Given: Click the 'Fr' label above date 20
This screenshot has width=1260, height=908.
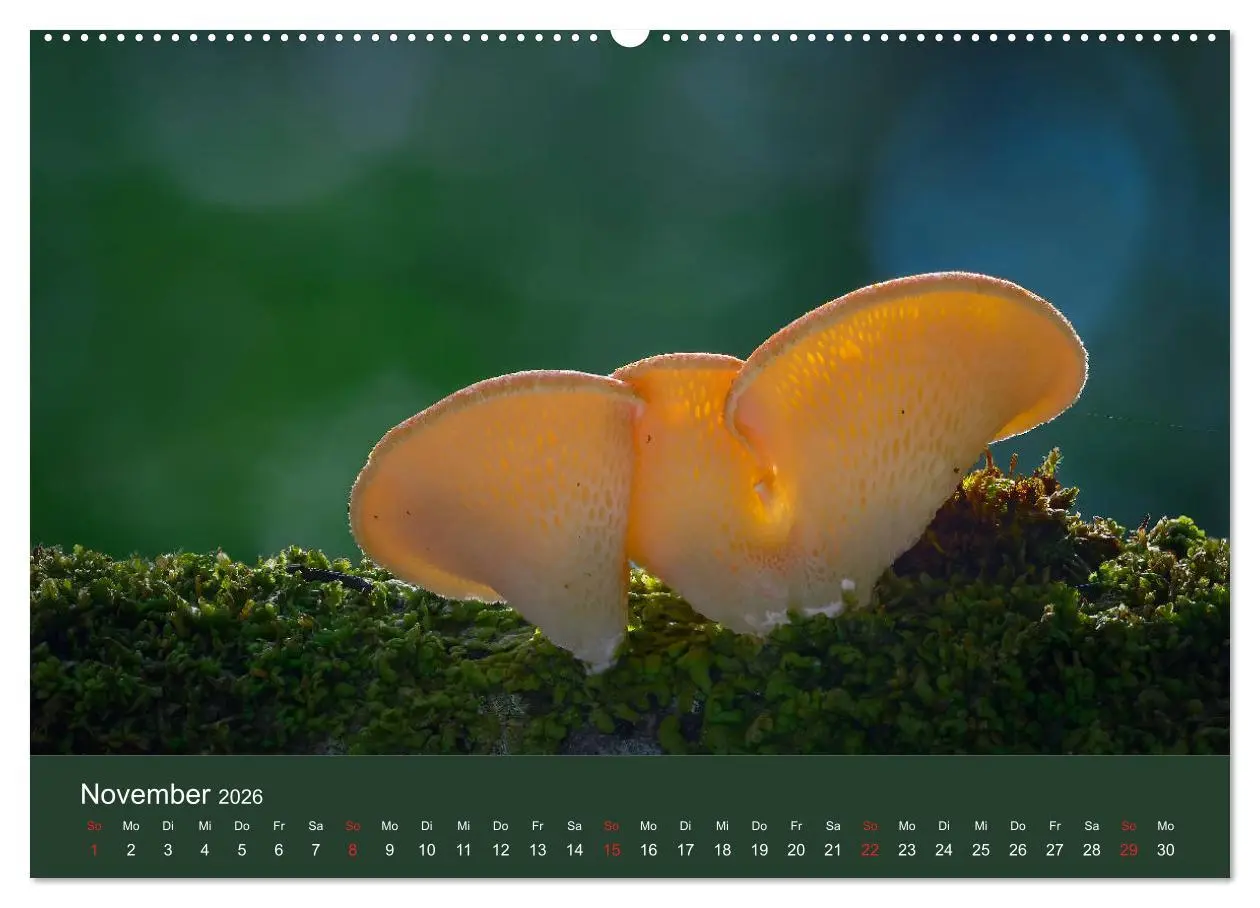Looking at the screenshot, I should click(x=796, y=826).
